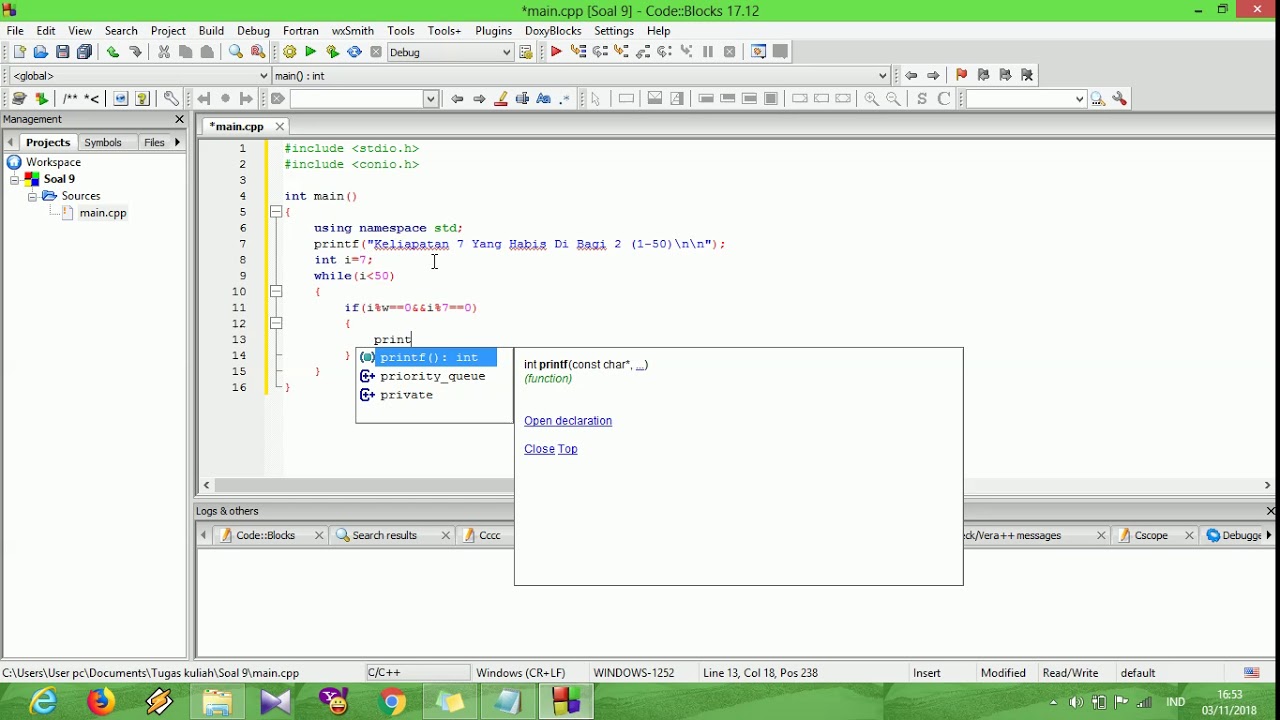Collapse the Sources folder node
1280x720 pixels.
point(32,197)
